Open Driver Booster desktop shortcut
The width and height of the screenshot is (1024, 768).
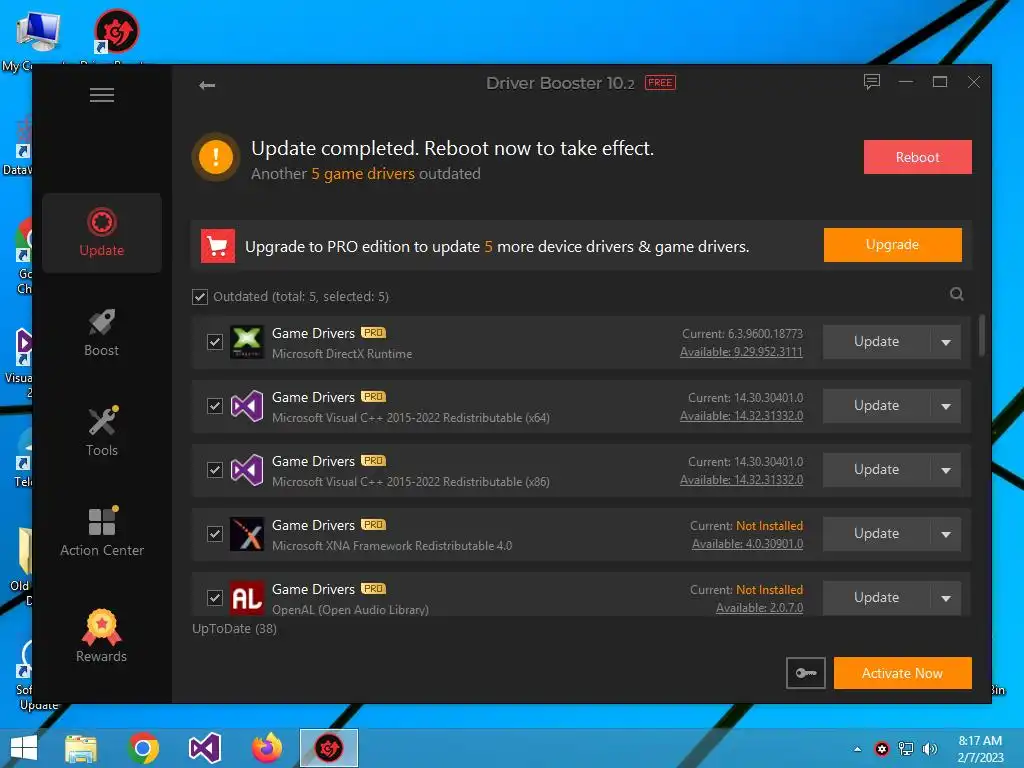pyautogui.click(x=116, y=31)
